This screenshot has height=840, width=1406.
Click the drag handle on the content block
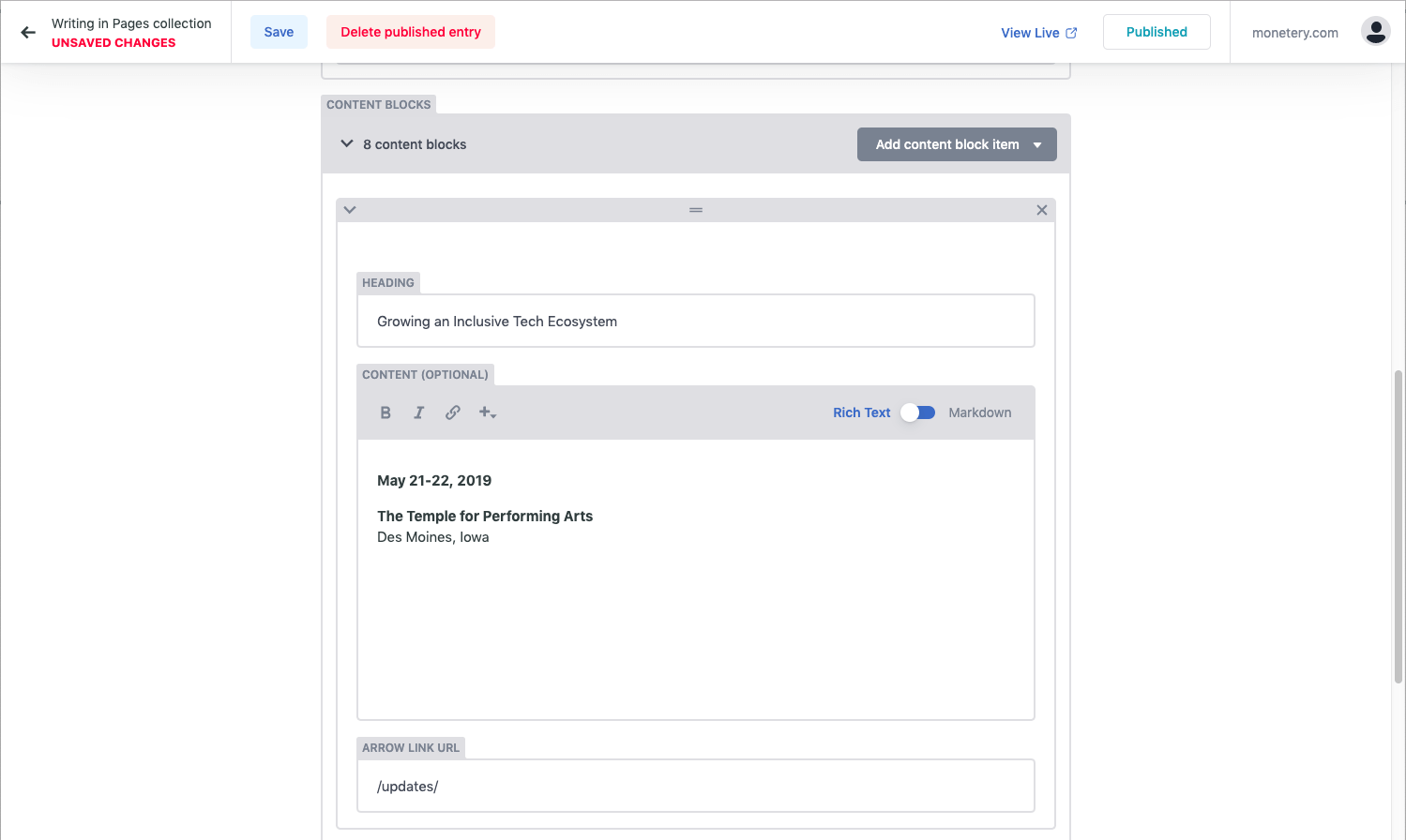point(695,209)
